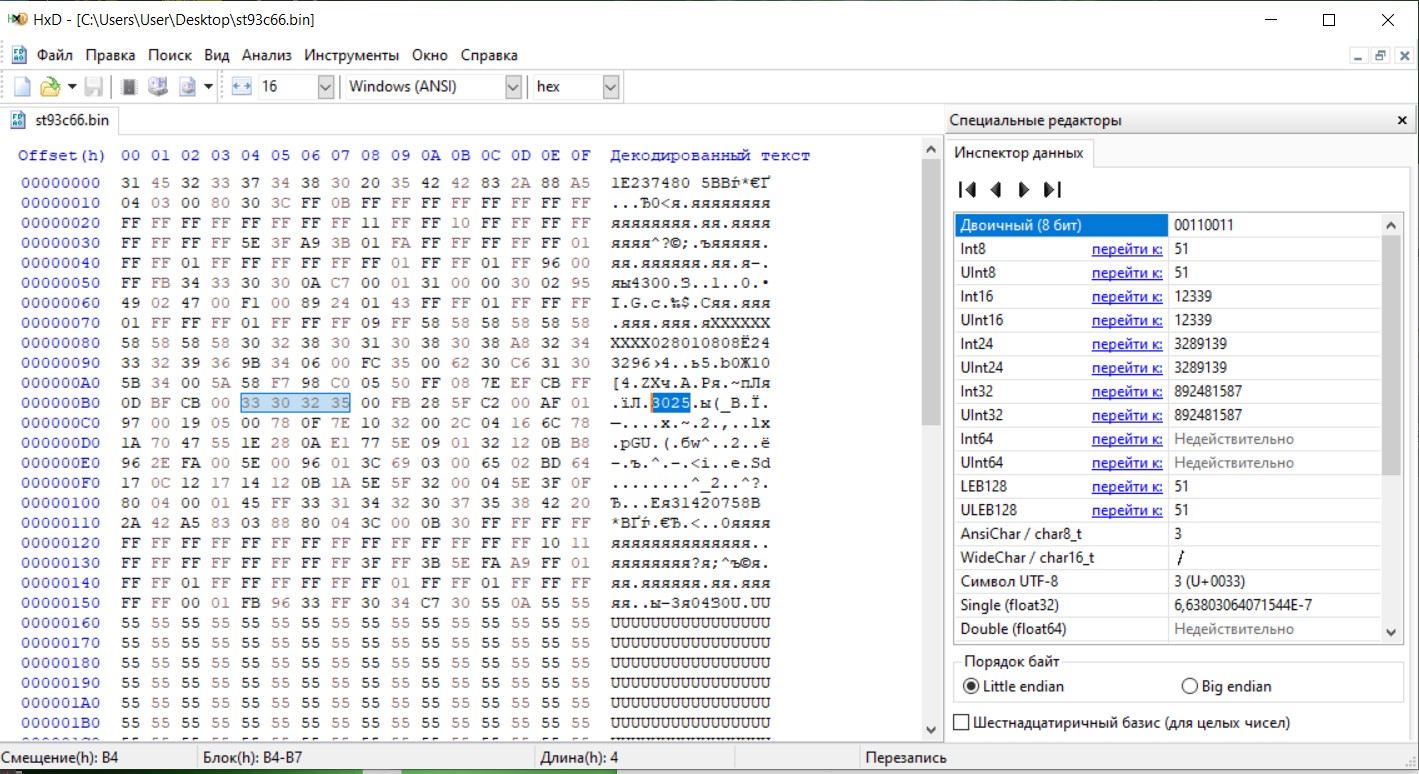Go to previous byte in Data inspector
Screen dimensions: 1419x774
(995, 189)
